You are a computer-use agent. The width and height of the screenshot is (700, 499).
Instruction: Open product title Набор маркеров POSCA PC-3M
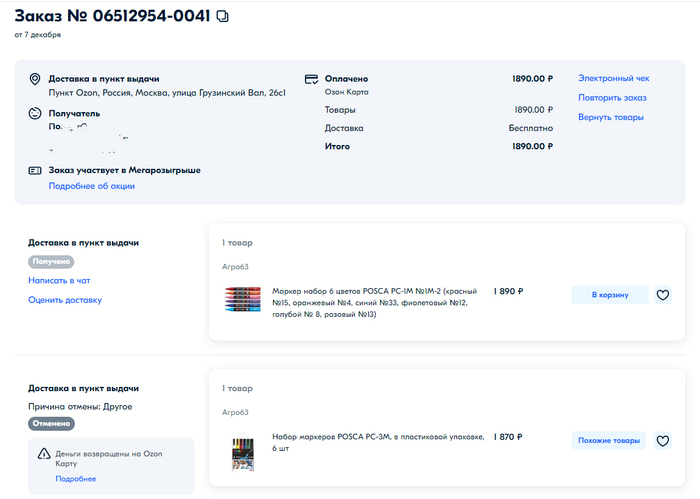tap(378, 442)
